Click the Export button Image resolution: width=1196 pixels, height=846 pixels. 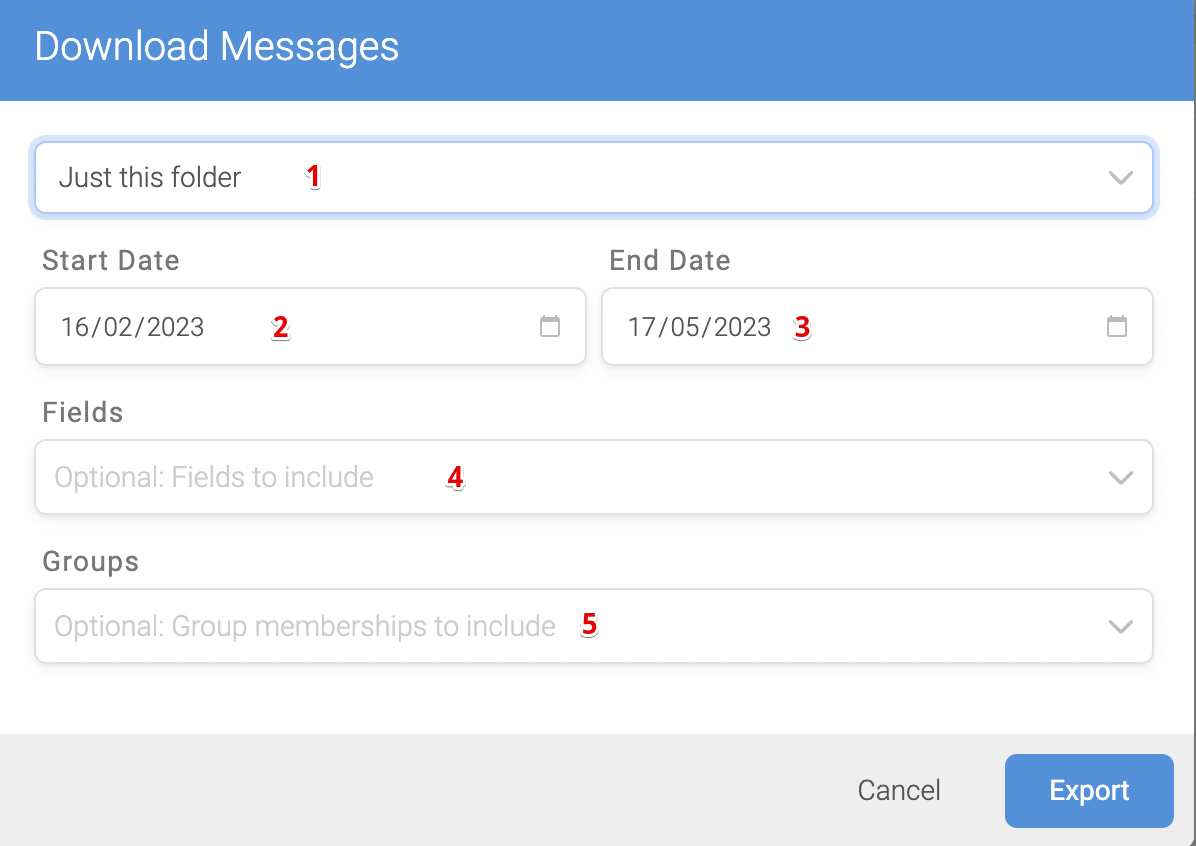click(1089, 790)
